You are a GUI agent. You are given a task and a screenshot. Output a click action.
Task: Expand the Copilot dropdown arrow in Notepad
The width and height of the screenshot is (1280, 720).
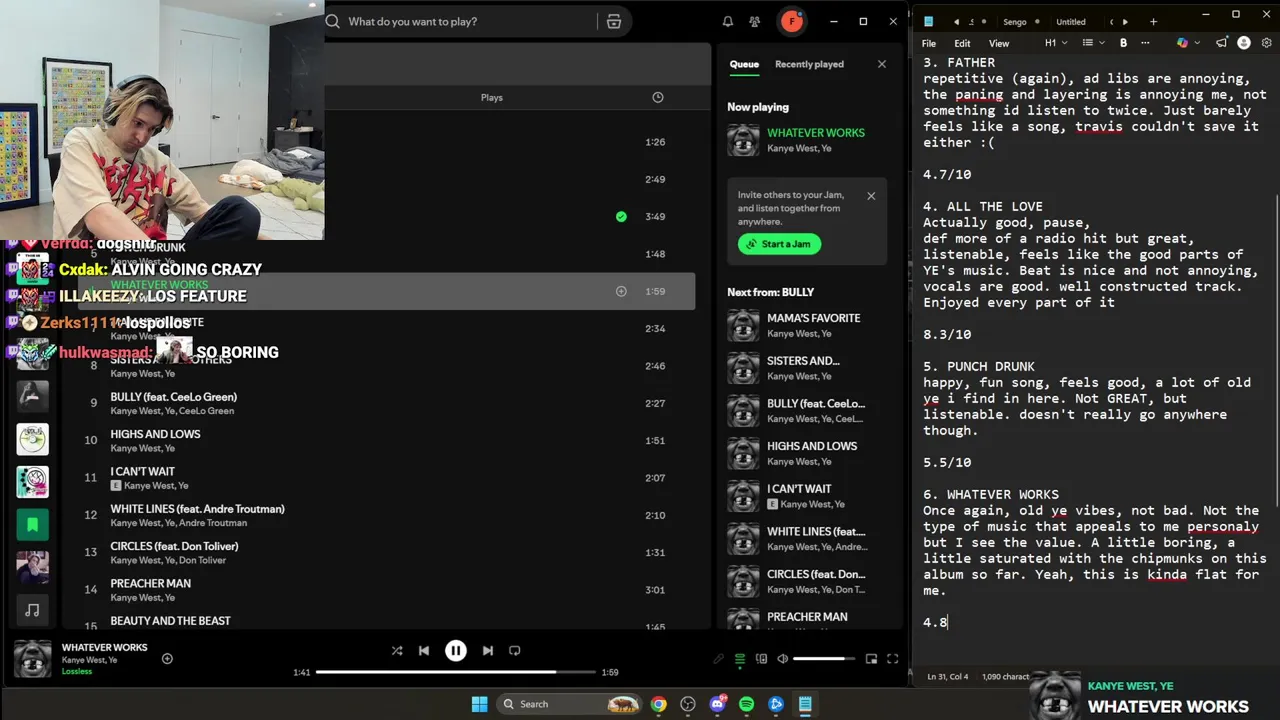tap(1196, 43)
